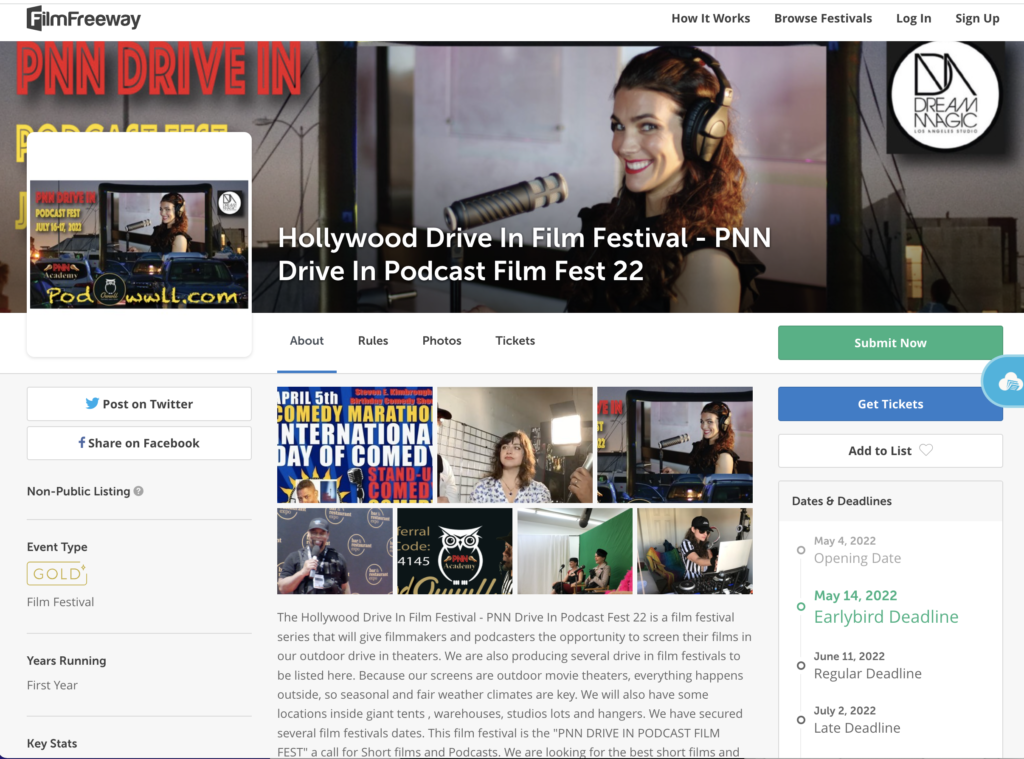Click the Submit Now button
Viewport: 1024px width, 759px height.
click(x=890, y=343)
